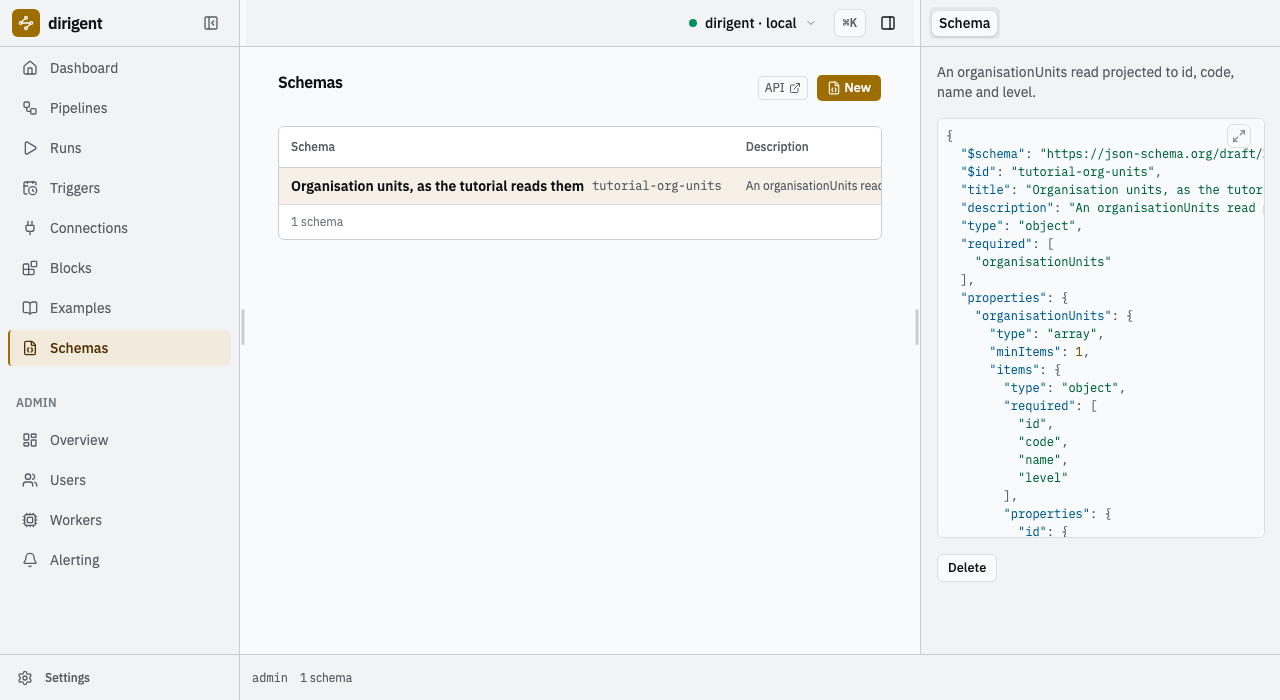Click the Blocks icon in sidebar

(30, 268)
